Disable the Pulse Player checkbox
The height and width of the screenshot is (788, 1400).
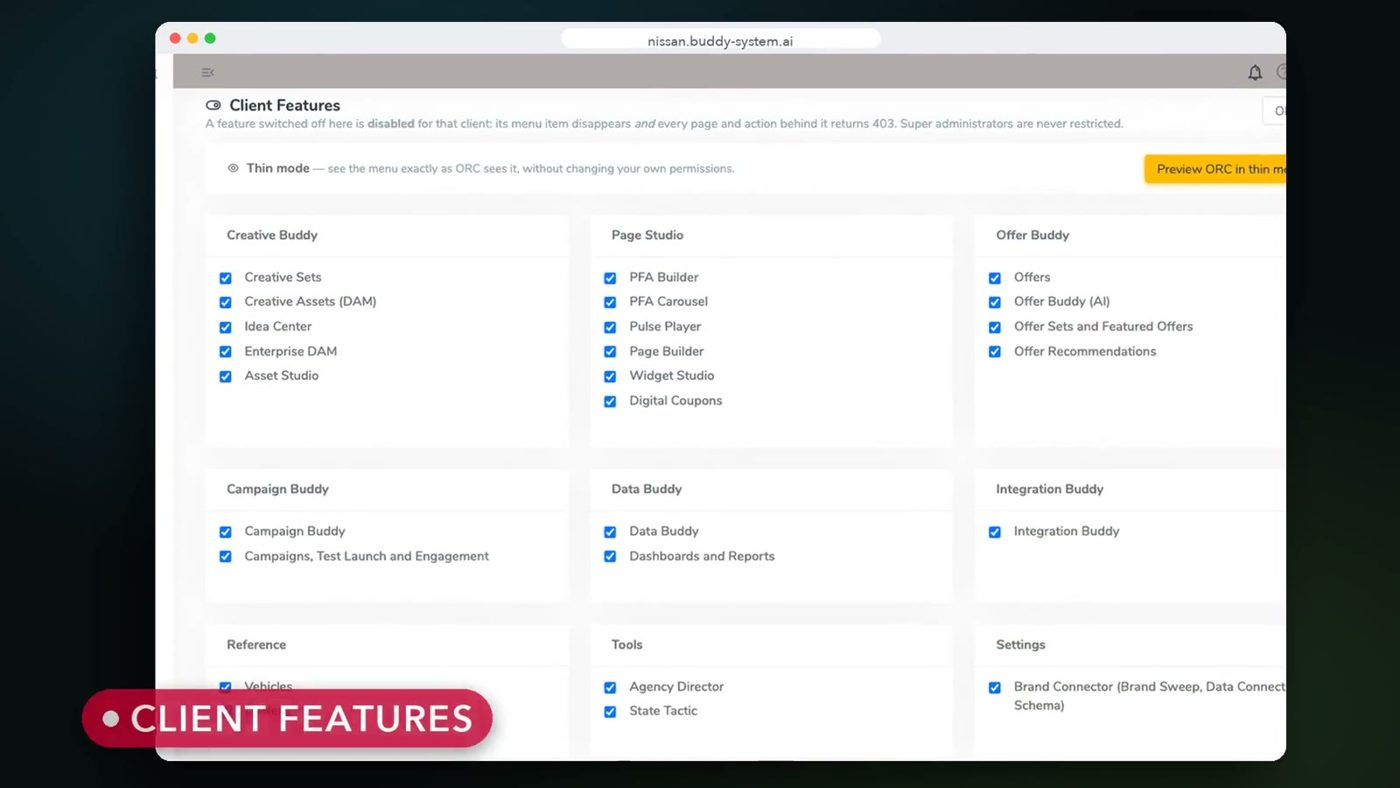(x=610, y=327)
